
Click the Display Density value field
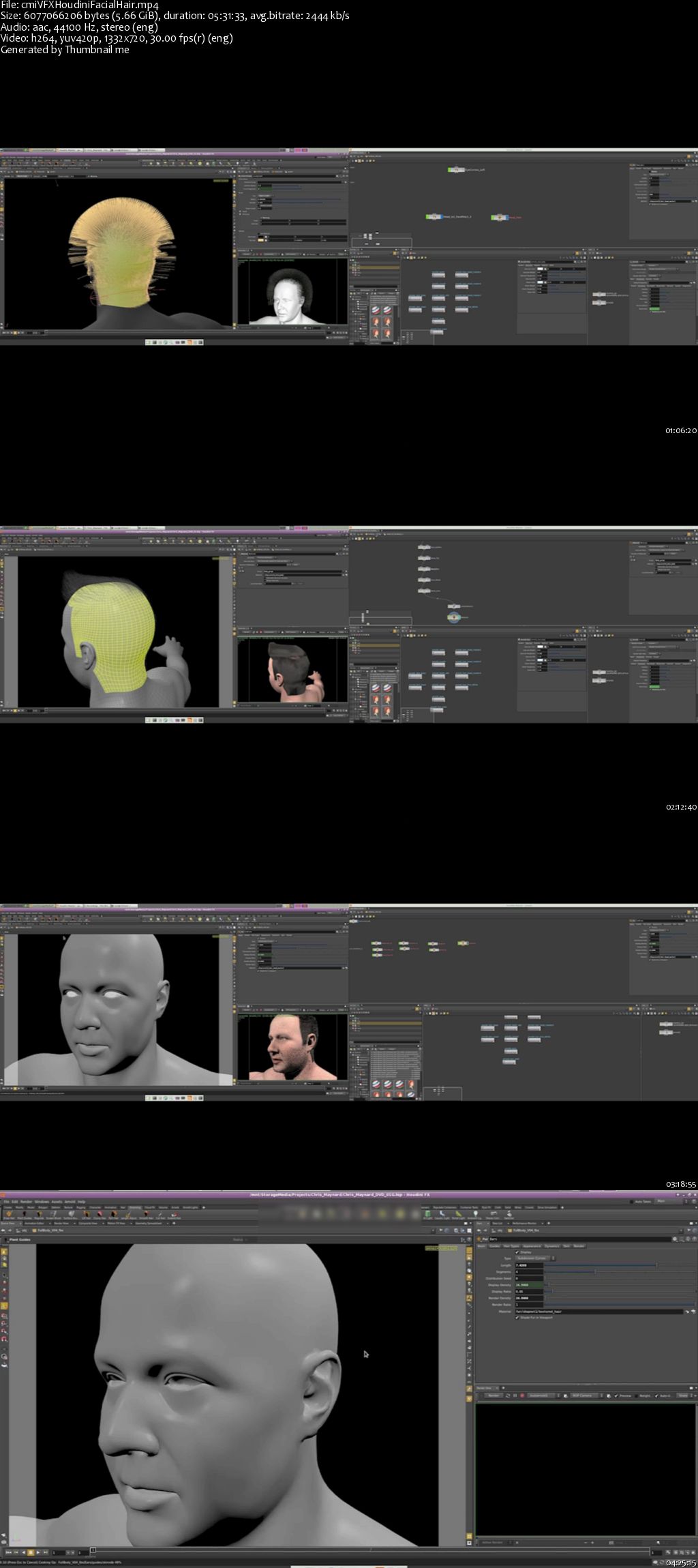point(529,1285)
